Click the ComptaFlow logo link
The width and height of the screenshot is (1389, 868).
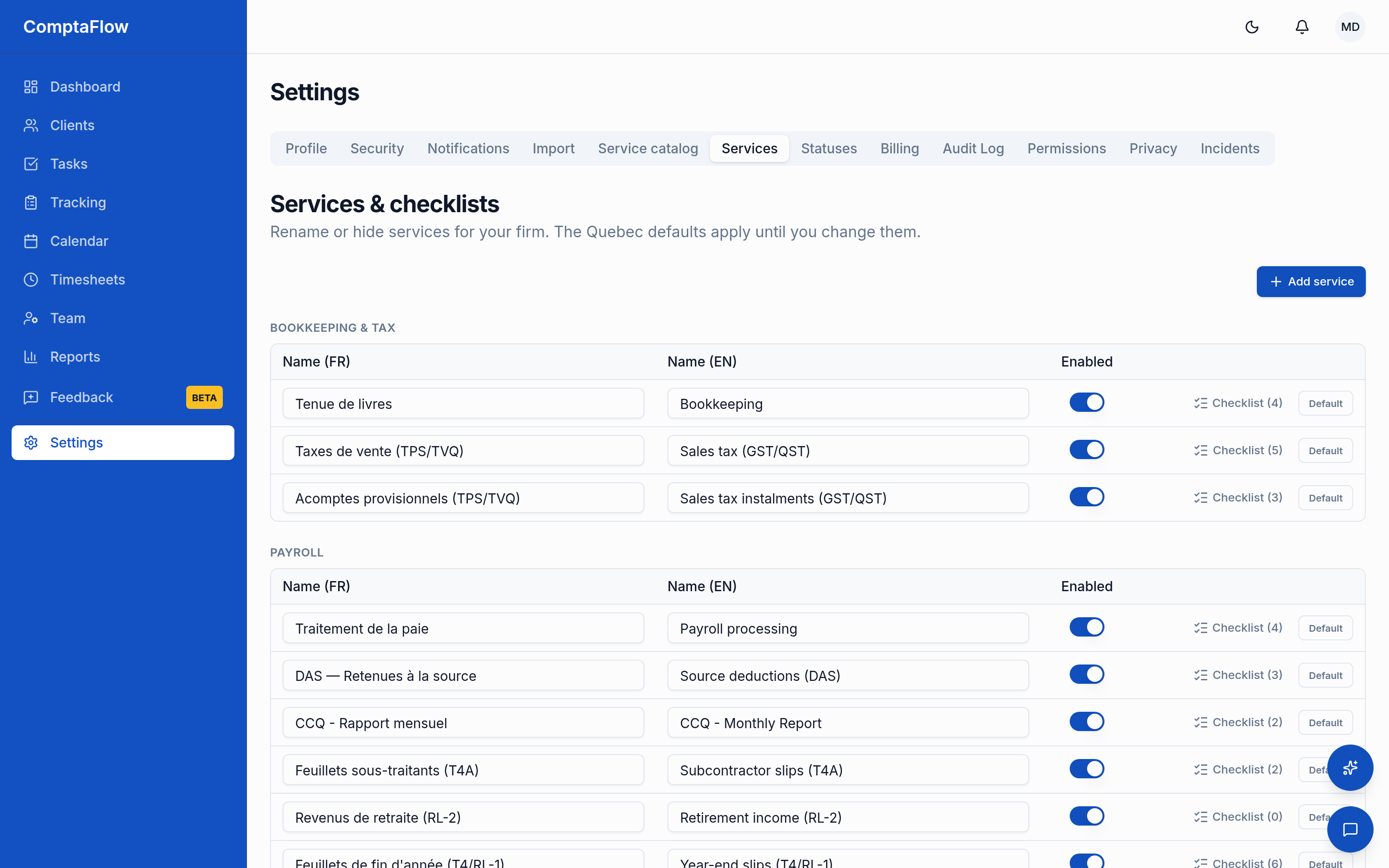pos(76,27)
